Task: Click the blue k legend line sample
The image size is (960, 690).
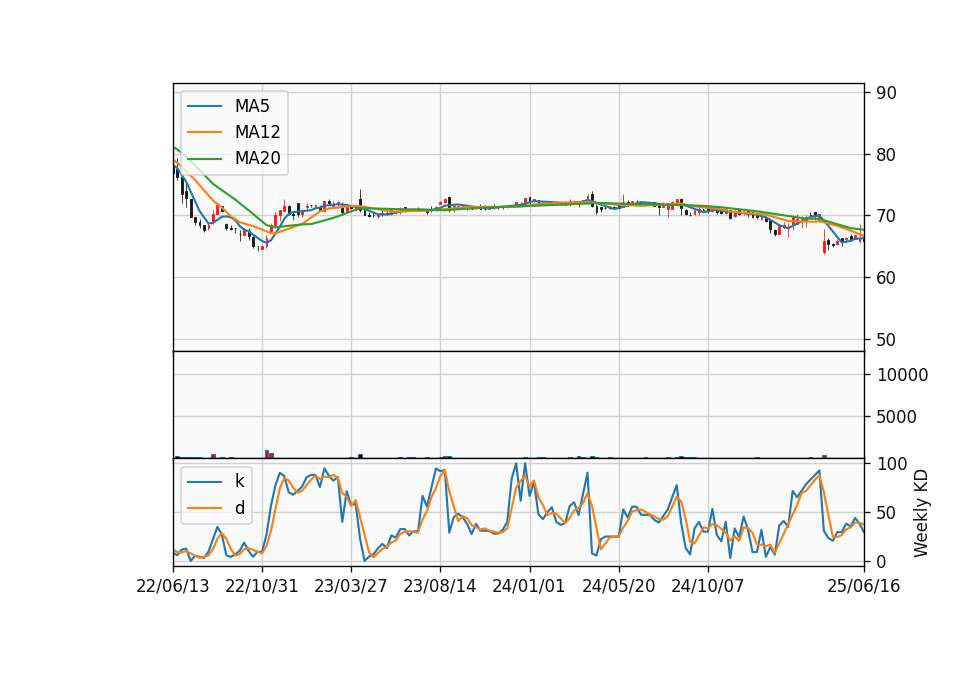Action: [204, 481]
